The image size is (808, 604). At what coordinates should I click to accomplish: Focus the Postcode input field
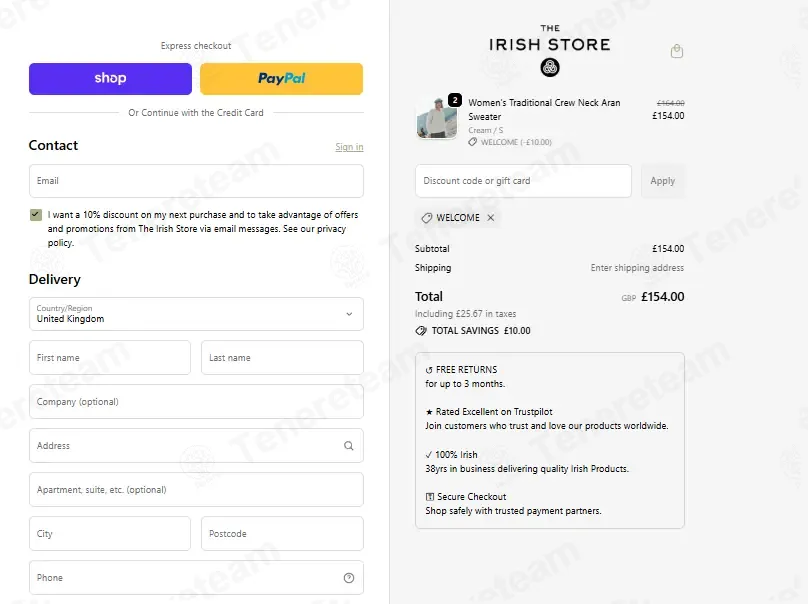click(282, 534)
